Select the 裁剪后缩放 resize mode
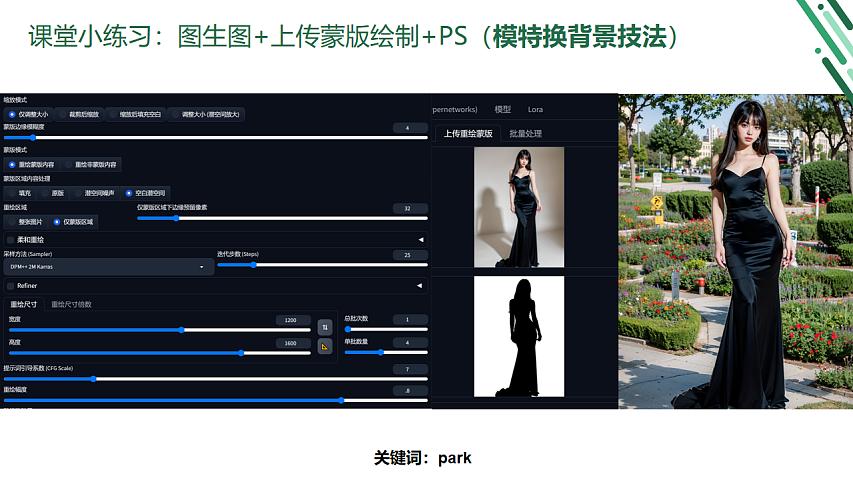 click(x=79, y=114)
